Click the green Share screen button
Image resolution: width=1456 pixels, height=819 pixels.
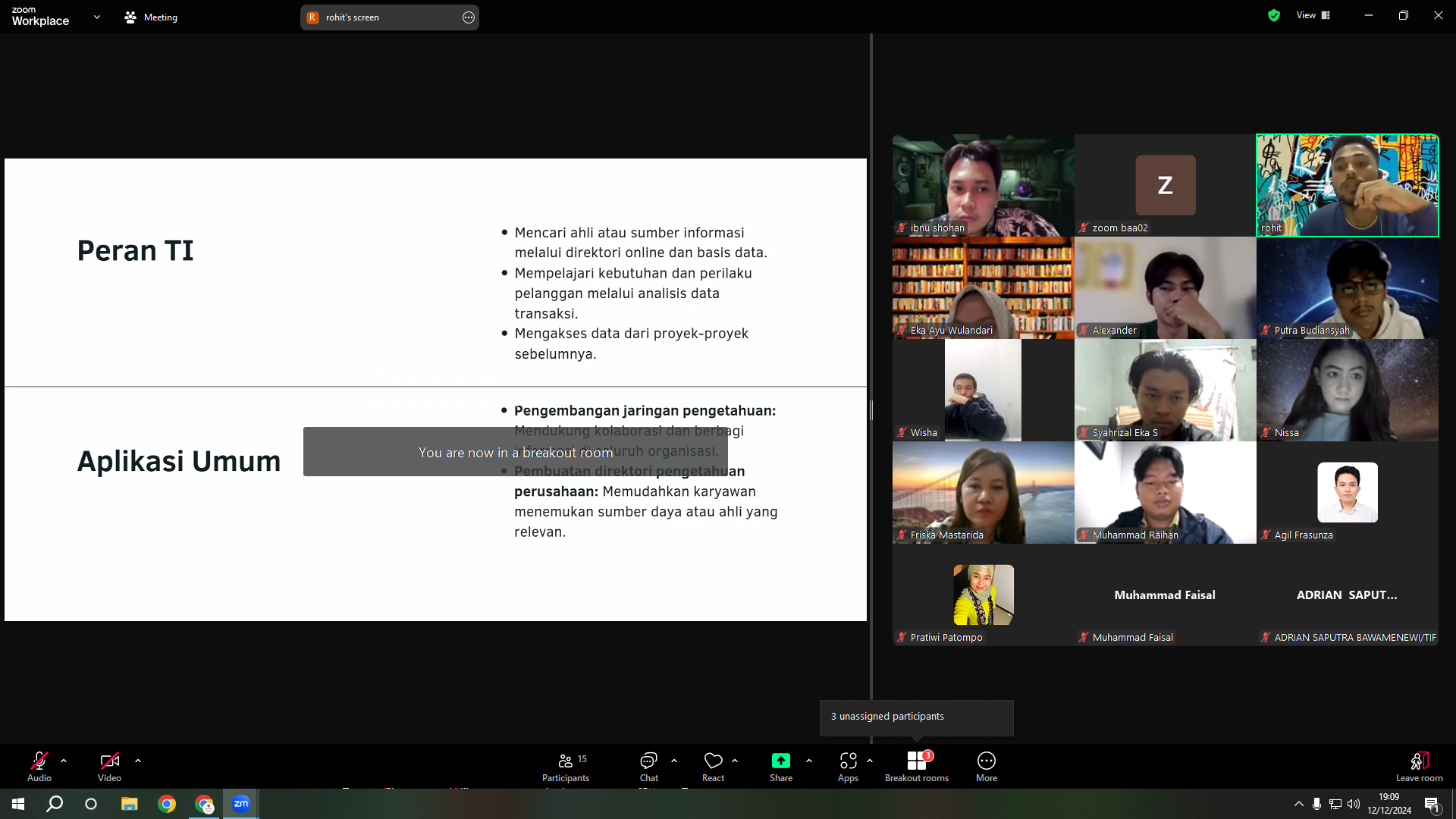pos(781,766)
